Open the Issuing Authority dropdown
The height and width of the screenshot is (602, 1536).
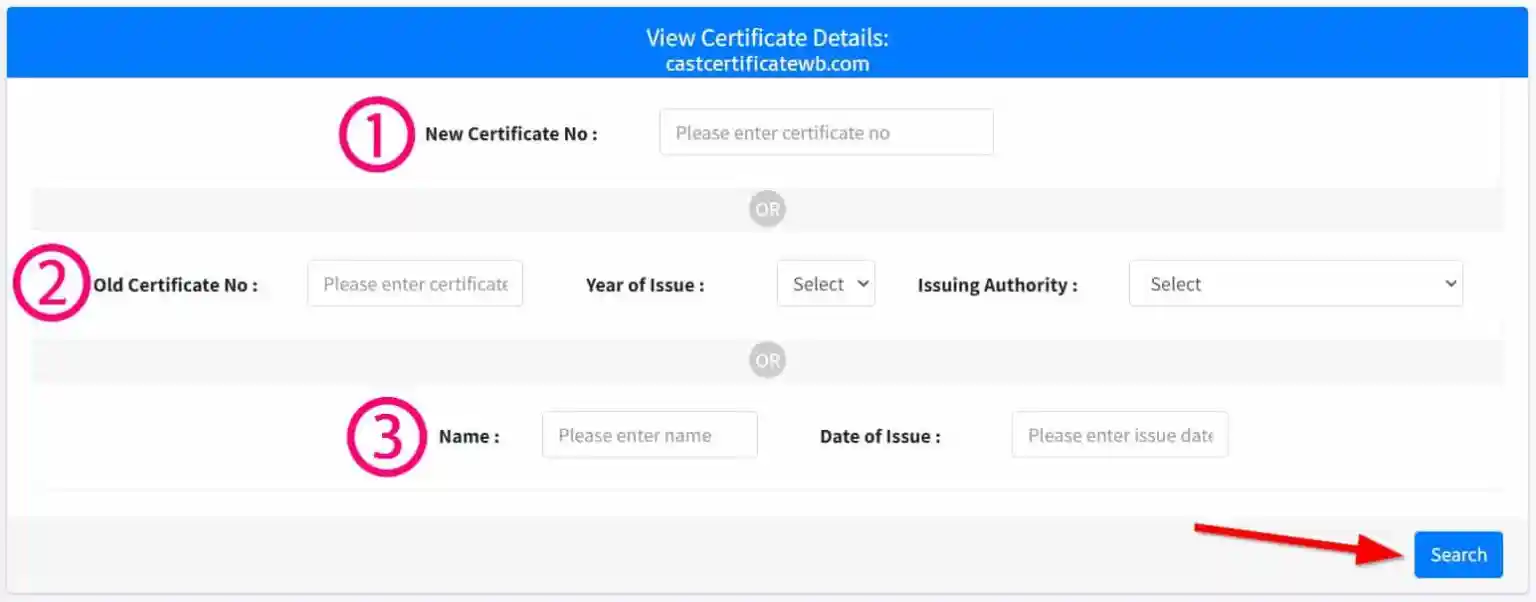click(x=1295, y=283)
